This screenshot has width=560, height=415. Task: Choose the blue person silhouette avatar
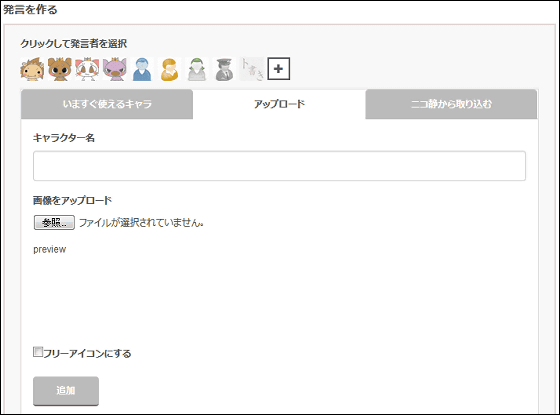[x=142, y=69]
